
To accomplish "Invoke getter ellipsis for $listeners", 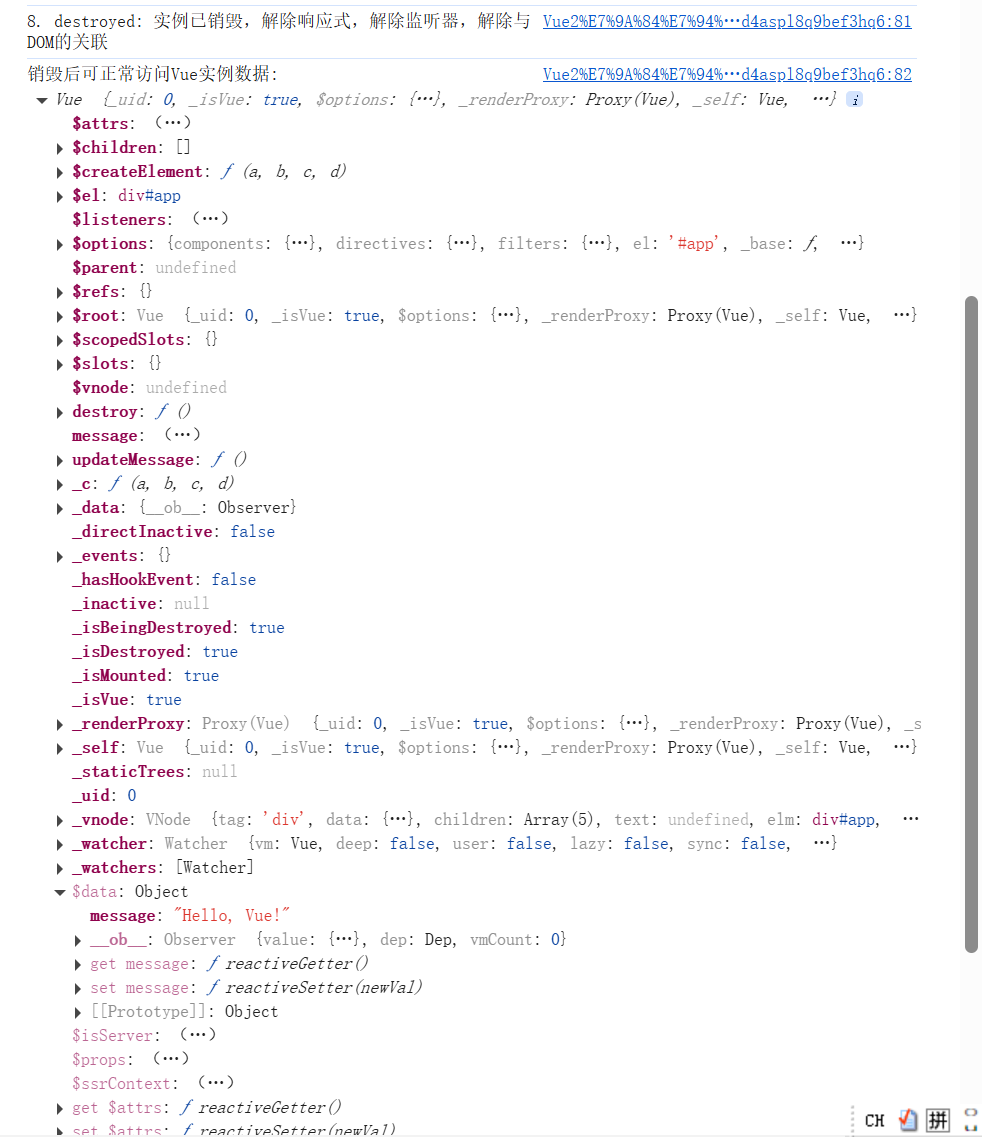I will [210, 218].
